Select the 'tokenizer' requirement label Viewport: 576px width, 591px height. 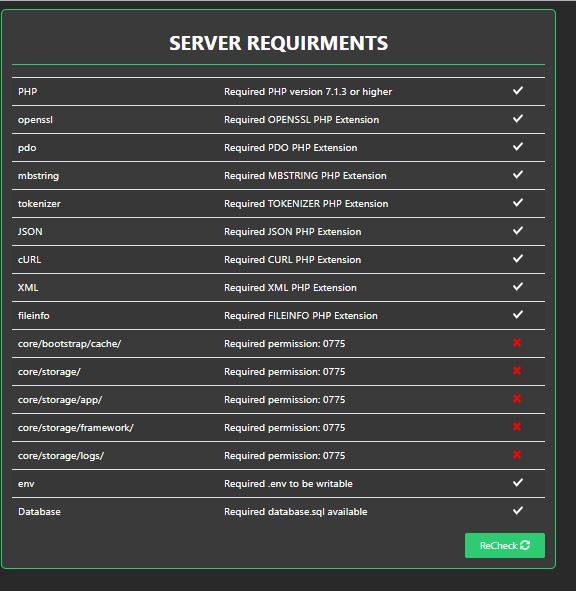pyautogui.click(x=39, y=204)
